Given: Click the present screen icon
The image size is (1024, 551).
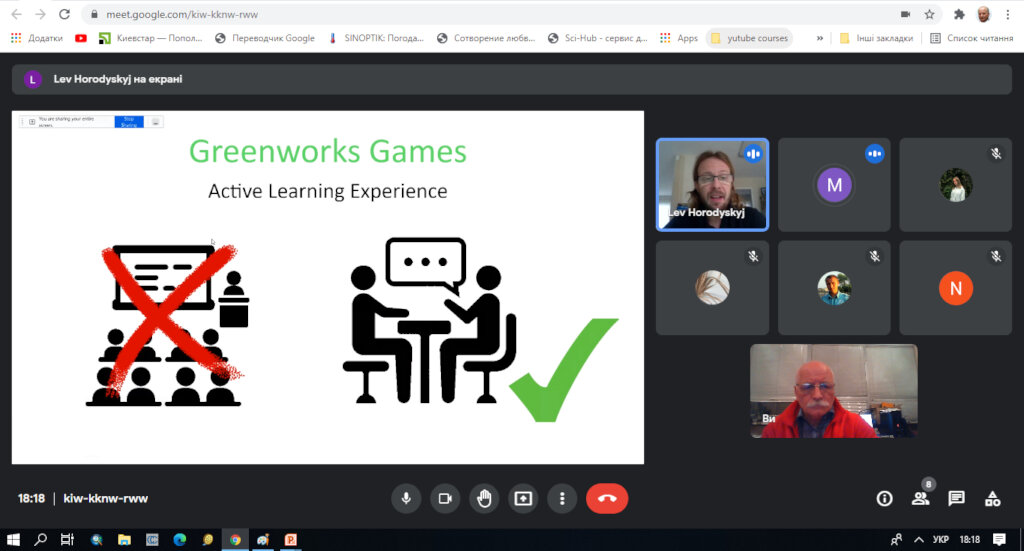Looking at the screenshot, I should pyautogui.click(x=523, y=498).
